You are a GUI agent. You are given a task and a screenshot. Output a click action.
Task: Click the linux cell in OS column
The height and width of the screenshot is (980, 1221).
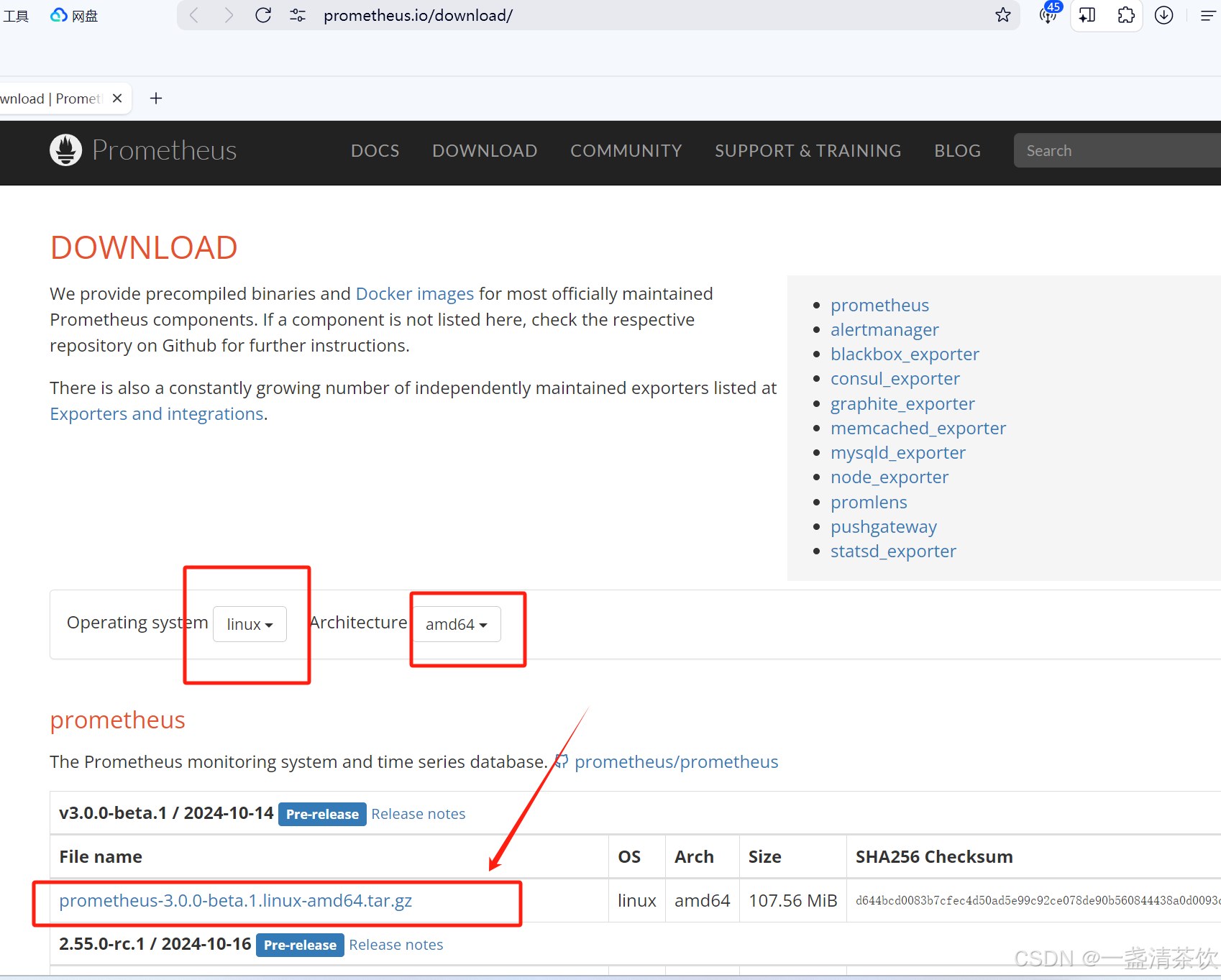coord(637,900)
